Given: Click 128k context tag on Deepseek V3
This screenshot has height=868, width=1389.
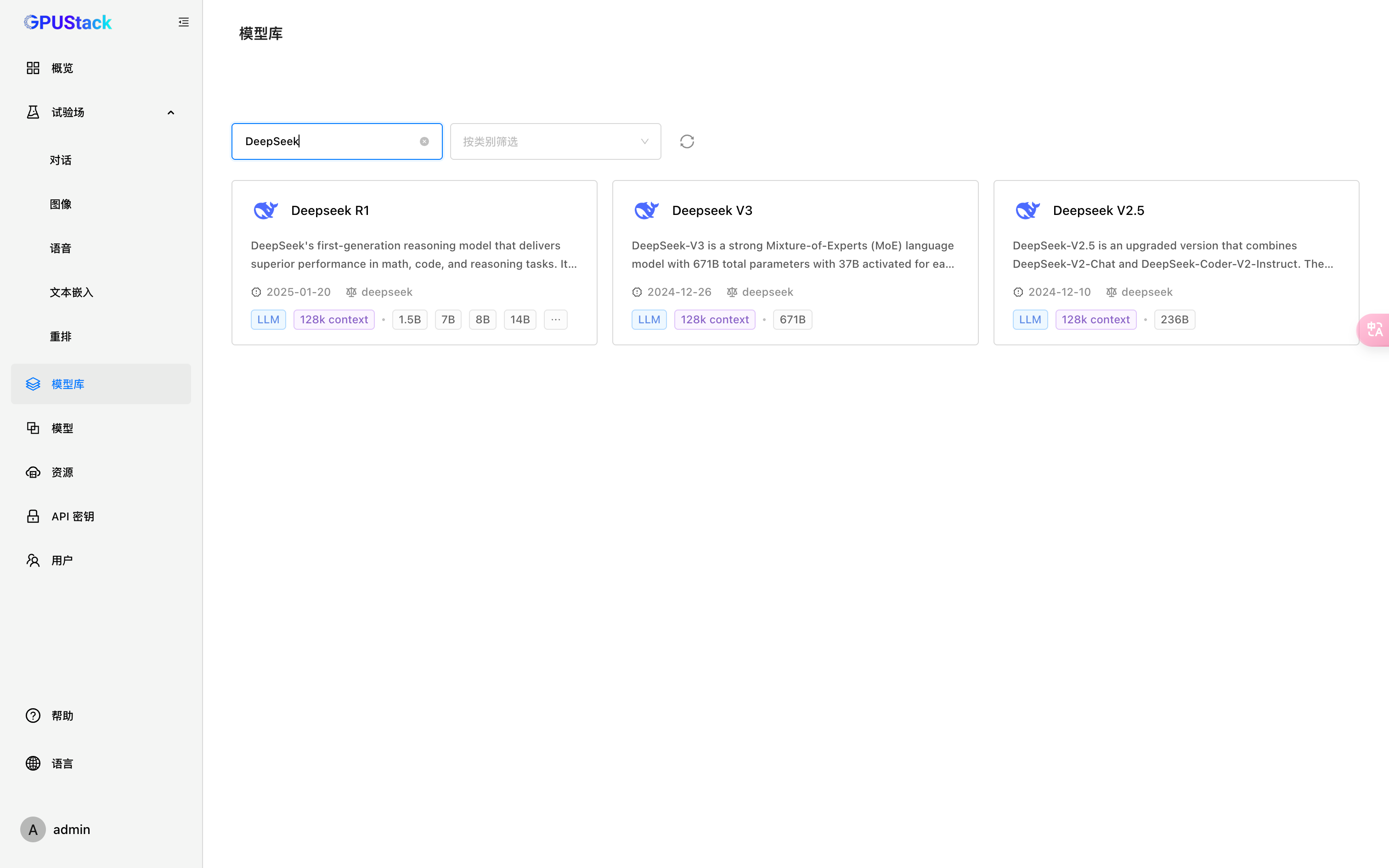Looking at the screenshot, I should pos(715,320).
